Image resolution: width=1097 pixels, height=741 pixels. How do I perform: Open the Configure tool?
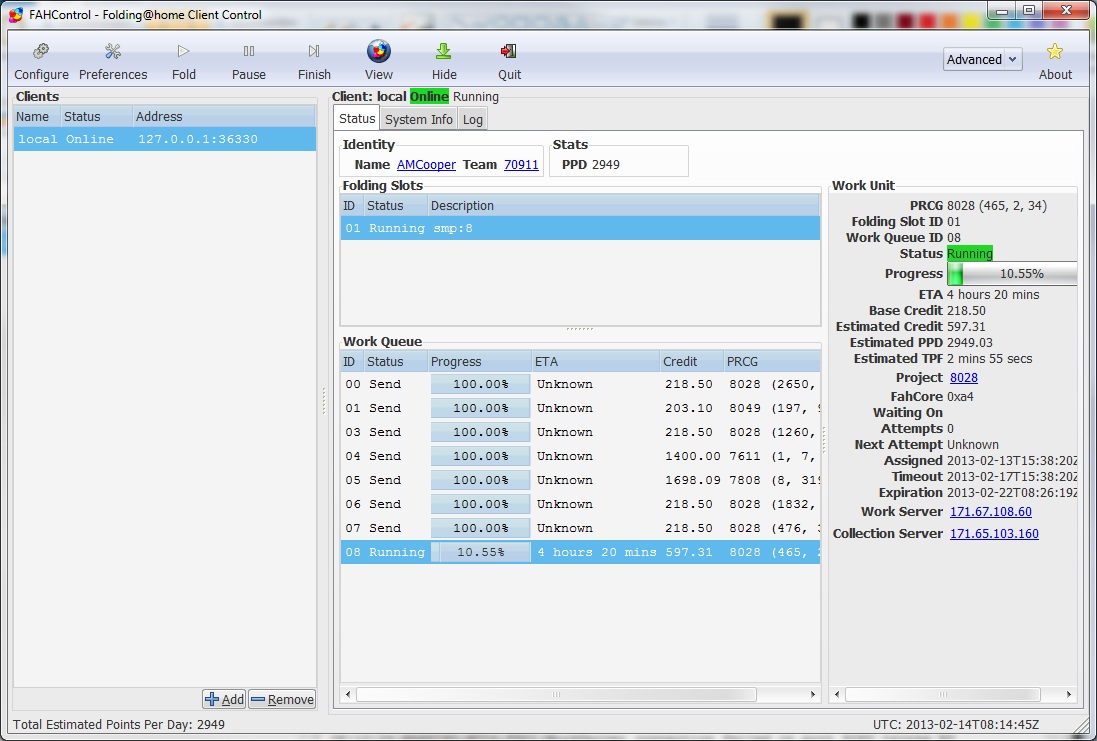tap(41, 61)
